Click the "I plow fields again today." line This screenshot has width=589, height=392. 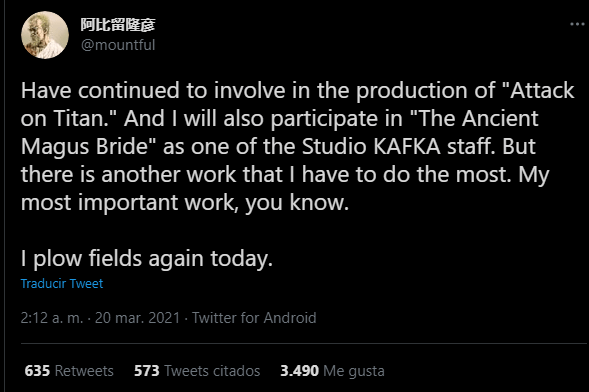pyautogui.click(x=146, y=259)
